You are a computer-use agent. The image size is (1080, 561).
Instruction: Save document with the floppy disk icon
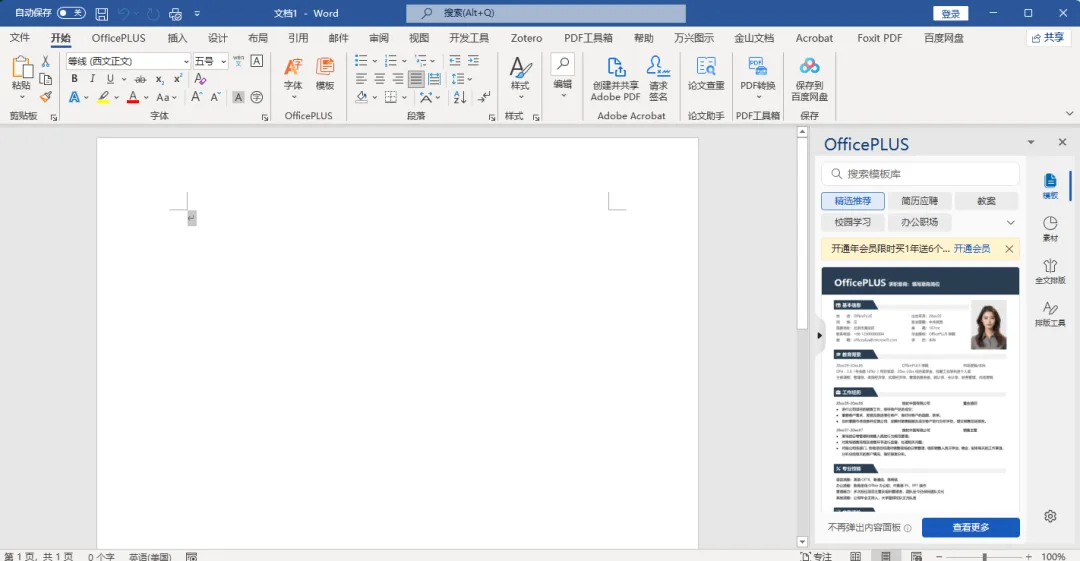[101, 13]
